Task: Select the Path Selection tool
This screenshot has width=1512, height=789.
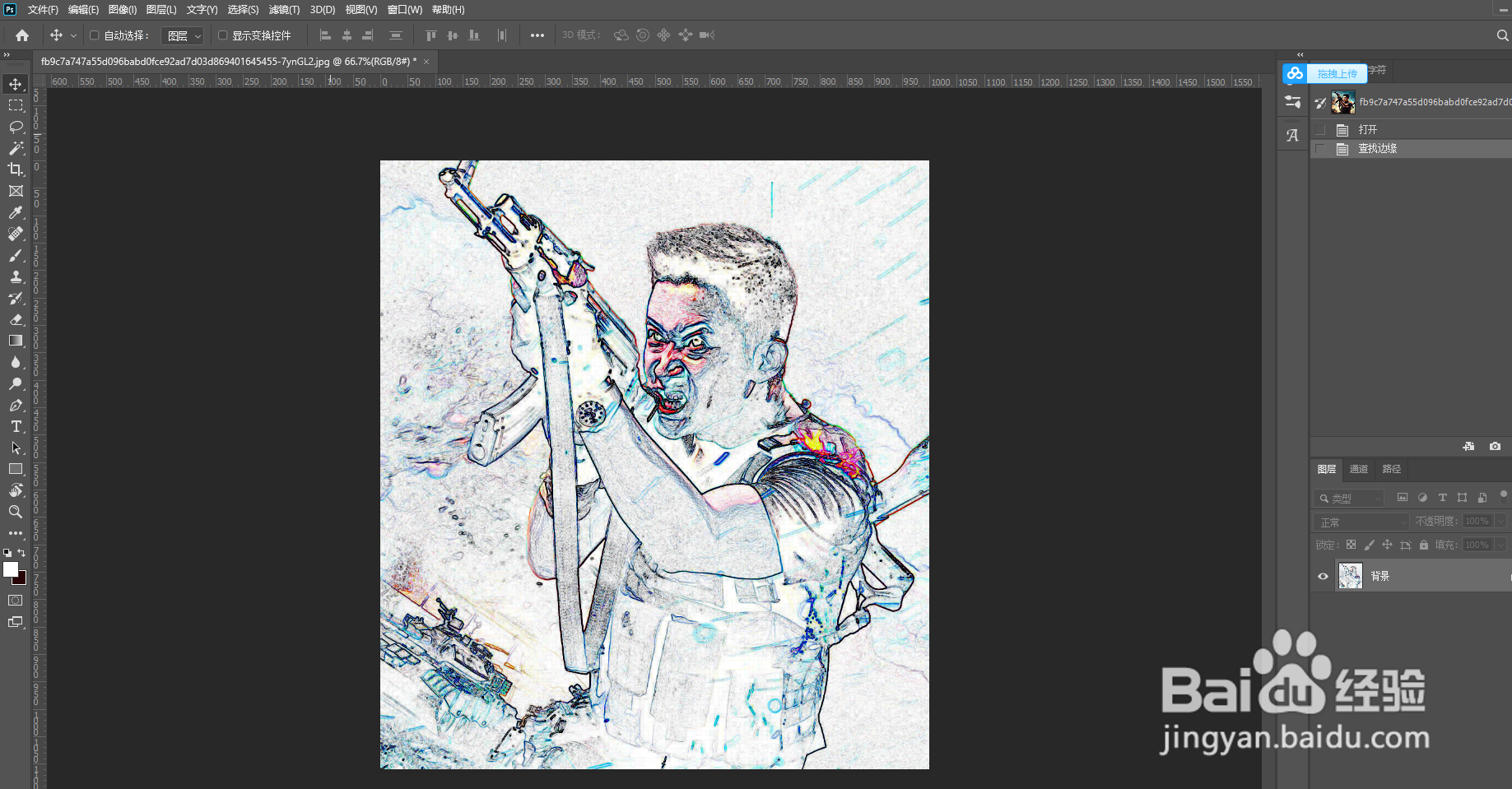Action: tap(16, 448)
